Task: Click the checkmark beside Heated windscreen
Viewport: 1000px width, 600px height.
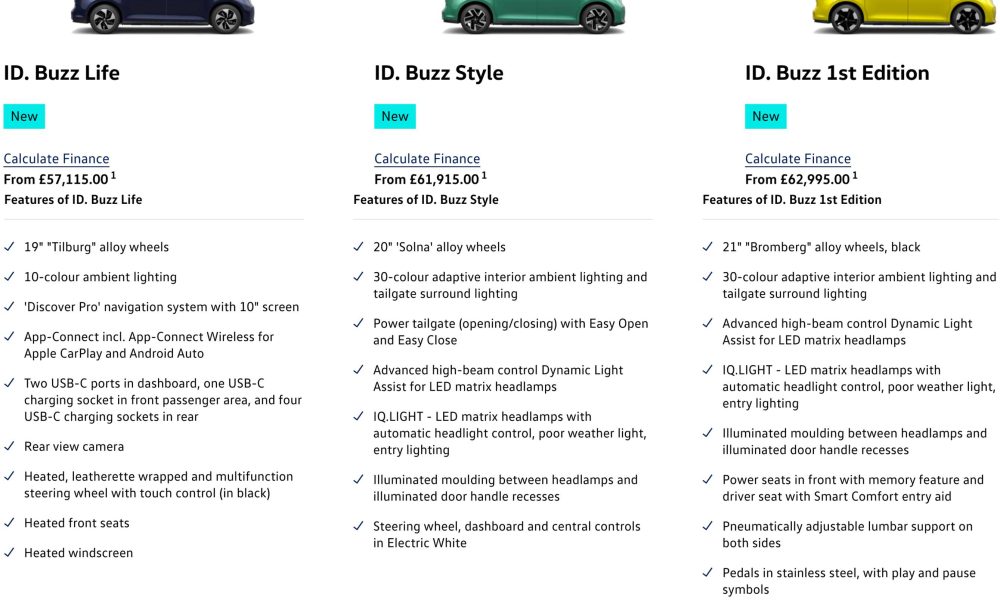Action: point(9,553)
